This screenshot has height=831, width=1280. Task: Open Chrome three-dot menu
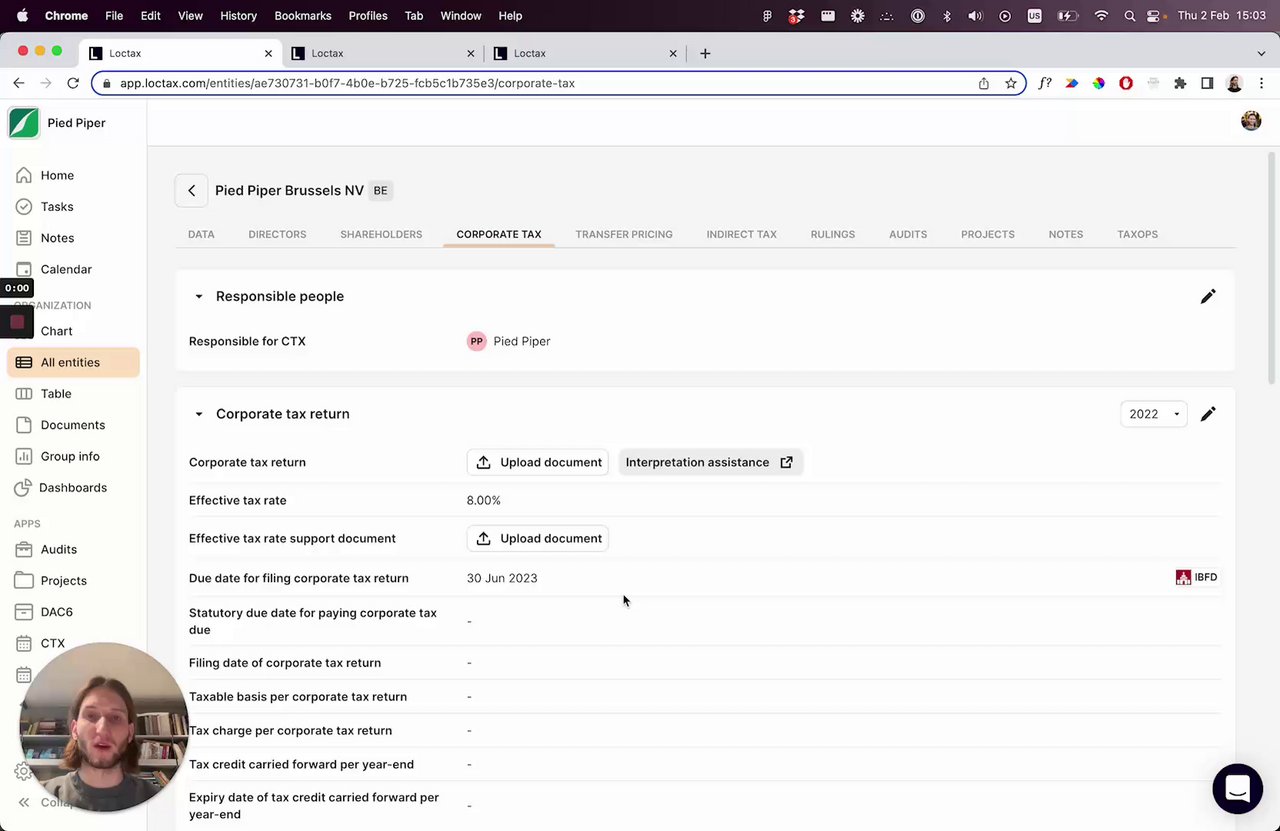coord(1261,83)
